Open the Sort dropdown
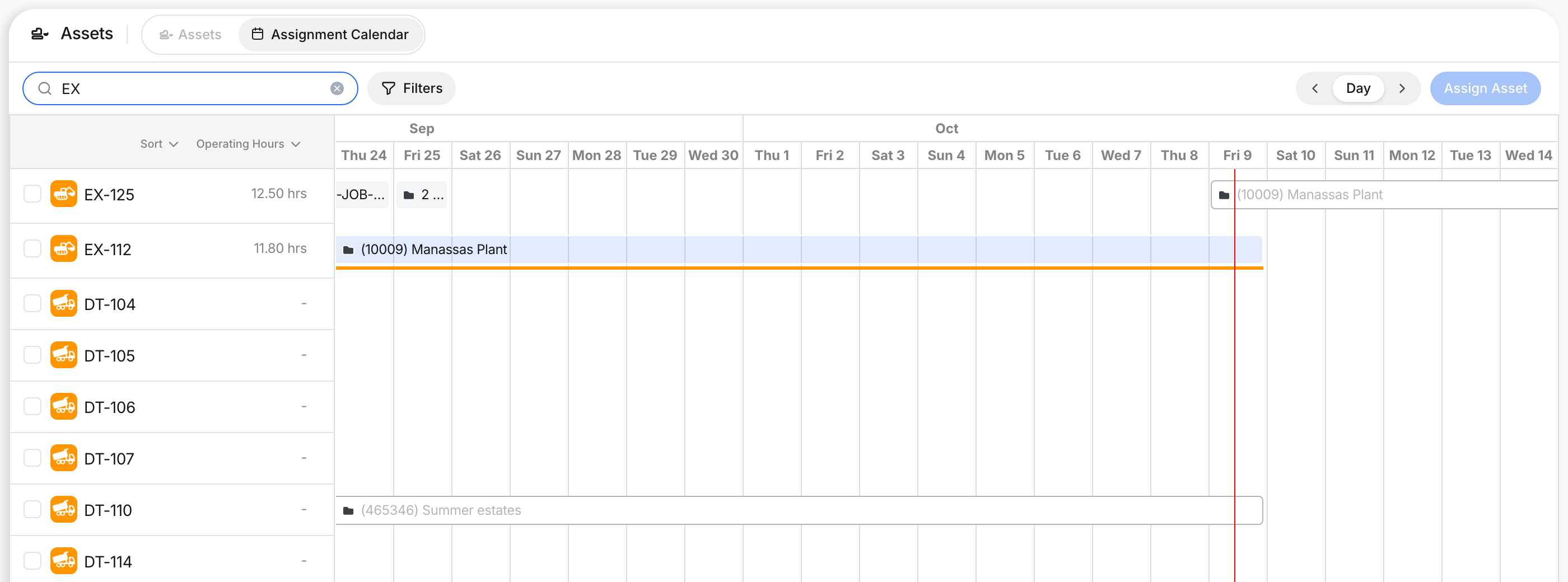This screenshot has height=582, width=1568. pos(159,144)
